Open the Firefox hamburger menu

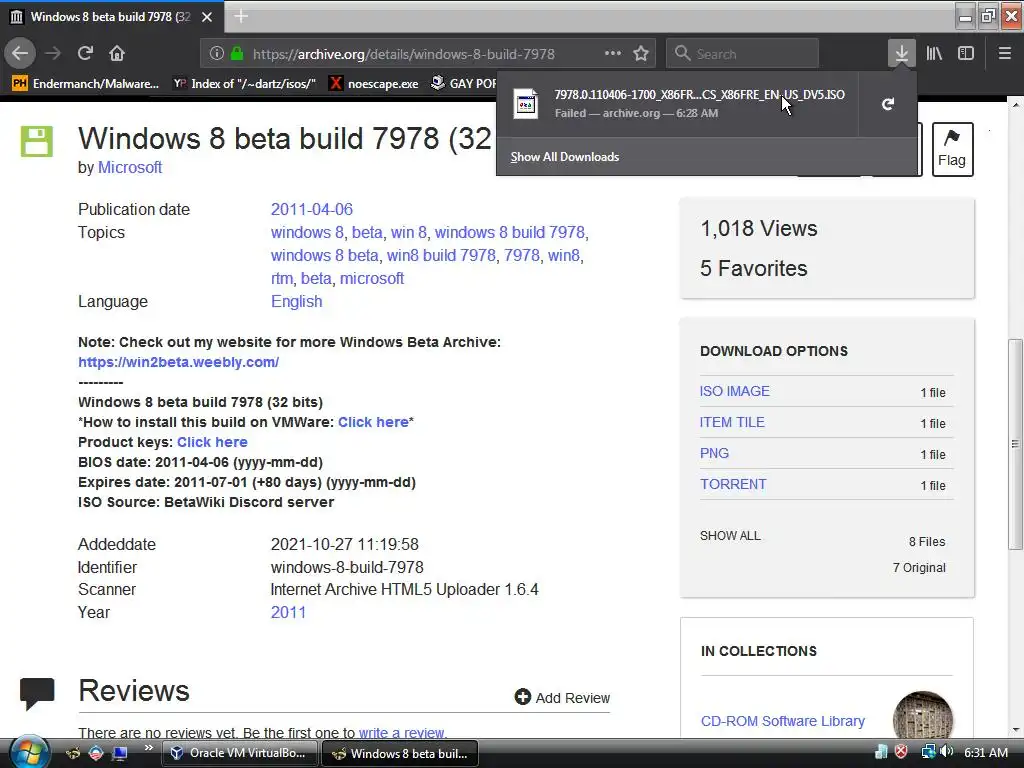(1004, 54)
